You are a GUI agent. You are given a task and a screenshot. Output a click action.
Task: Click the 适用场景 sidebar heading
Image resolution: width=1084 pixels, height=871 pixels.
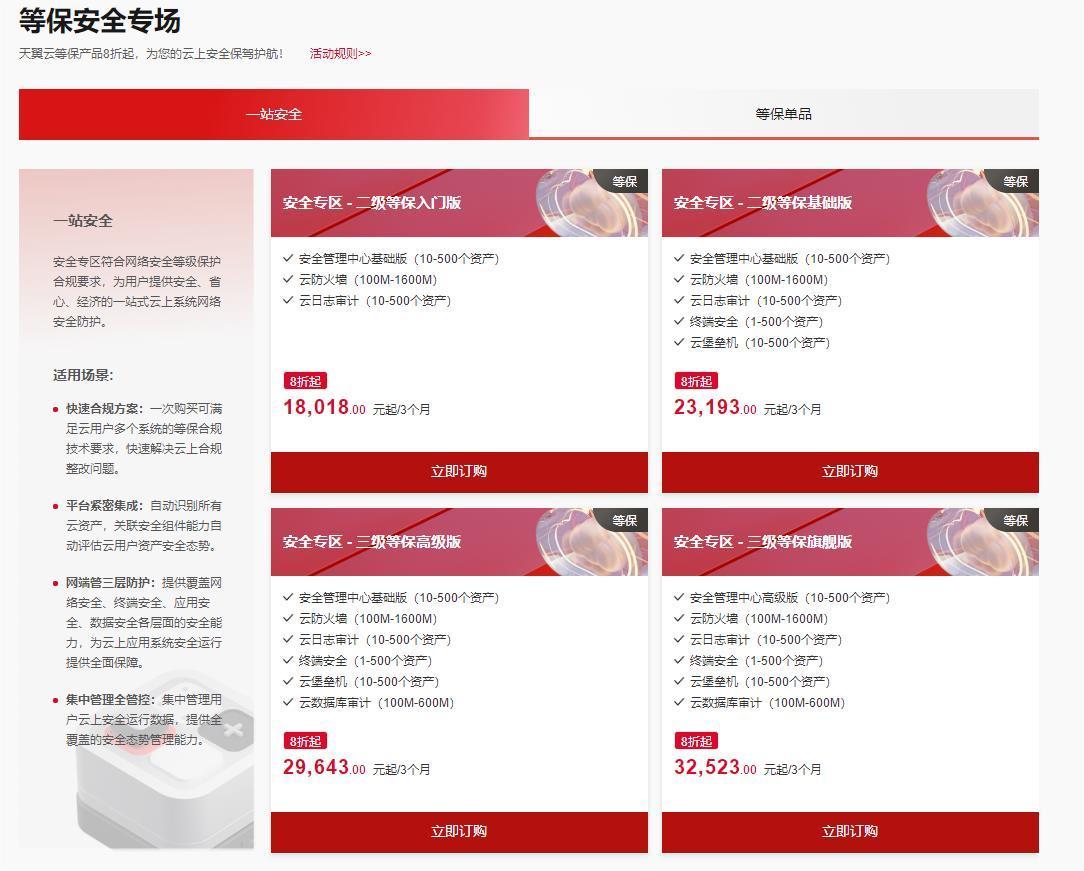pos(83,375)
